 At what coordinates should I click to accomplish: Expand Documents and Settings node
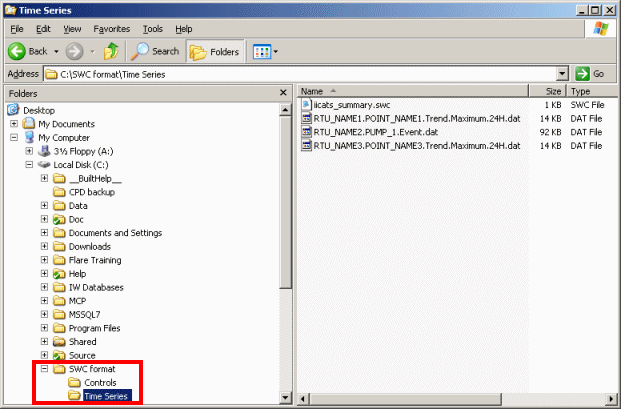click(44, 232)
